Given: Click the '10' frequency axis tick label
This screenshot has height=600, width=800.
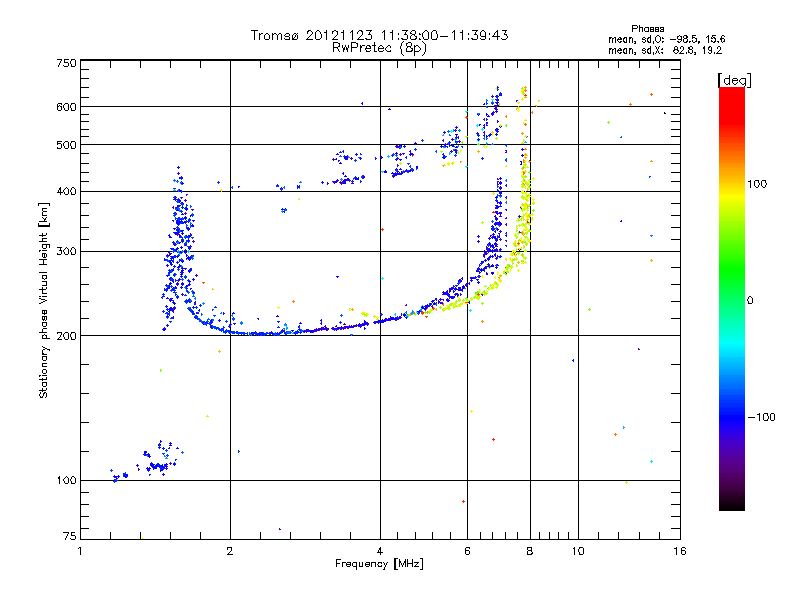Looking at the screenshot, I should (578, 551).
